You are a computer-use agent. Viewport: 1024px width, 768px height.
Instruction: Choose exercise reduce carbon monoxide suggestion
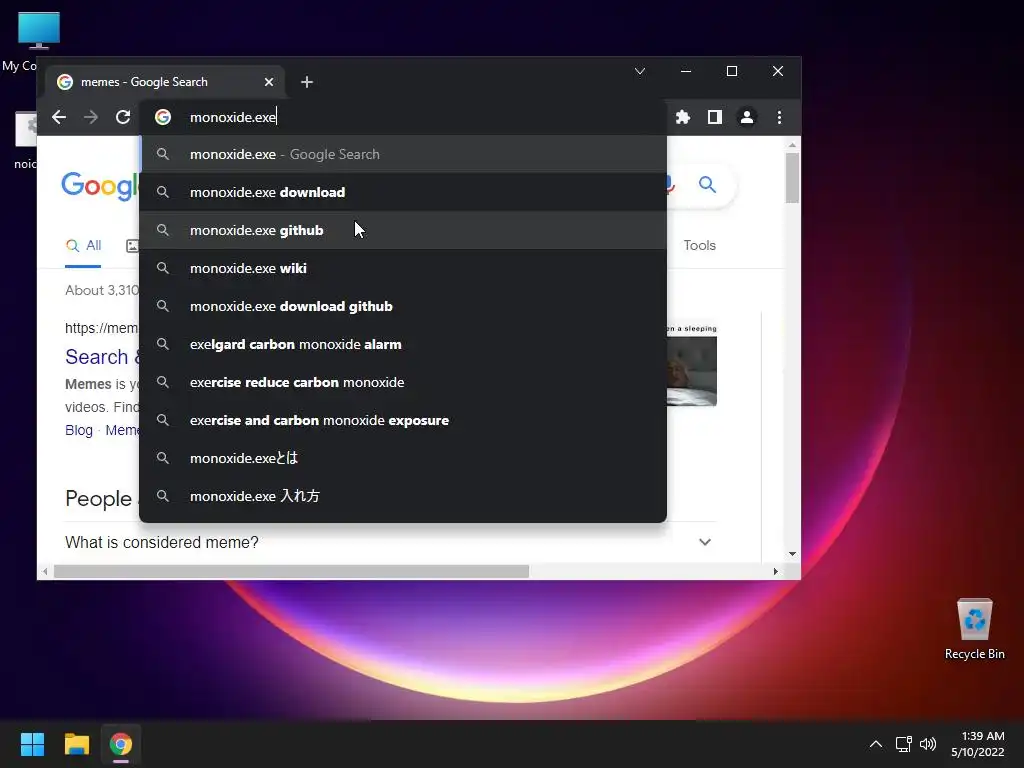(403, 382)
